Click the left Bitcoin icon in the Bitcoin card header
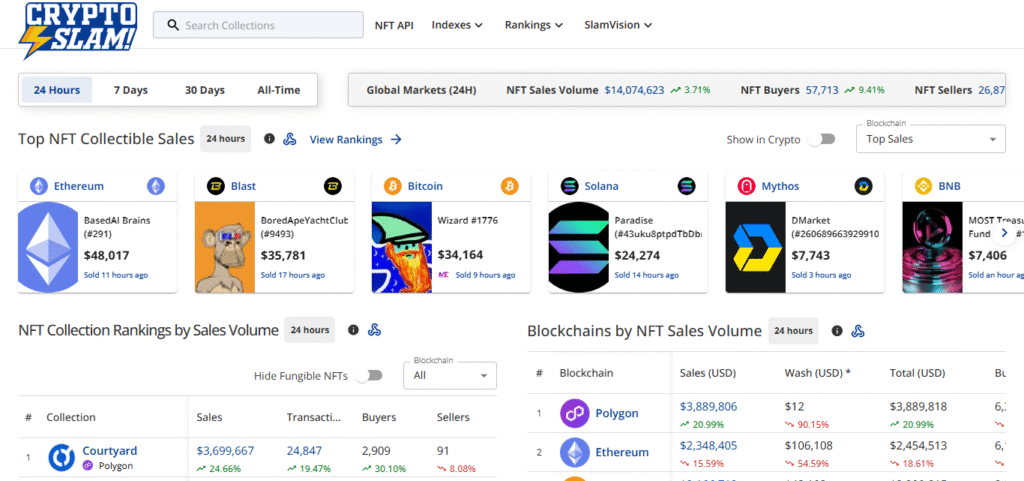1024x481 pixels. [392, 186]
